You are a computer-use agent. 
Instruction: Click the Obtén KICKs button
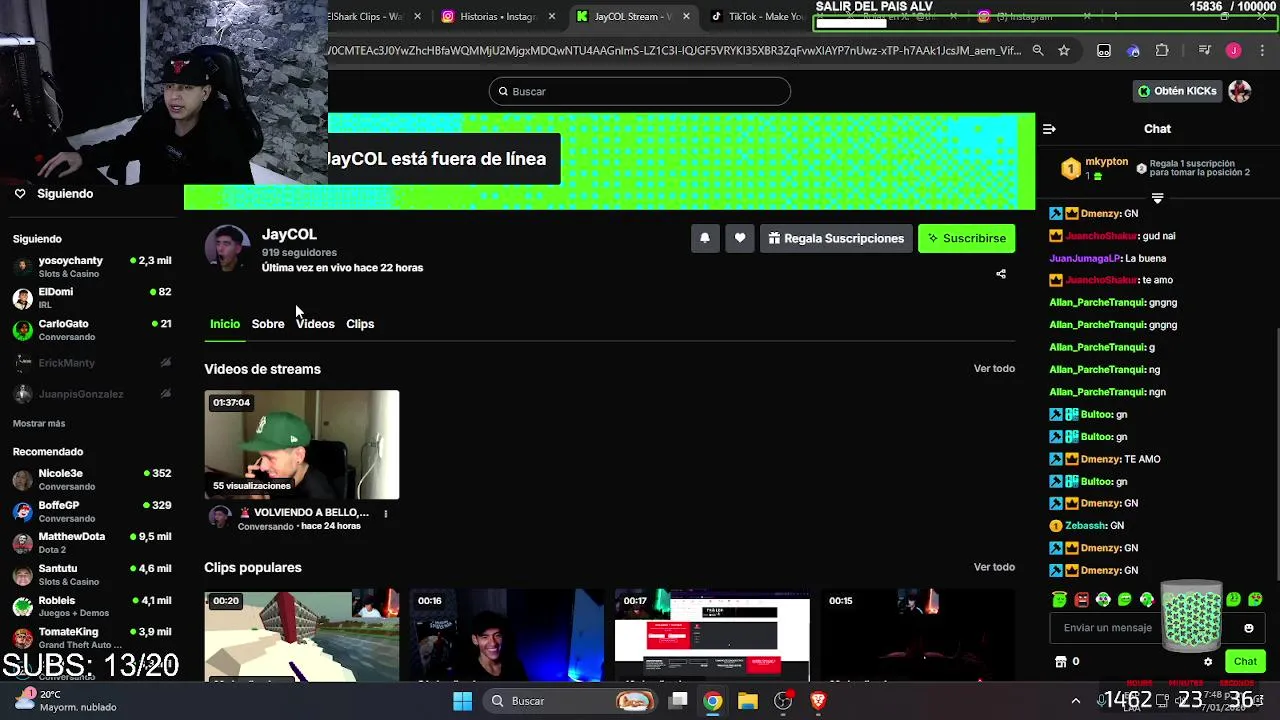tap(1177, 91)
